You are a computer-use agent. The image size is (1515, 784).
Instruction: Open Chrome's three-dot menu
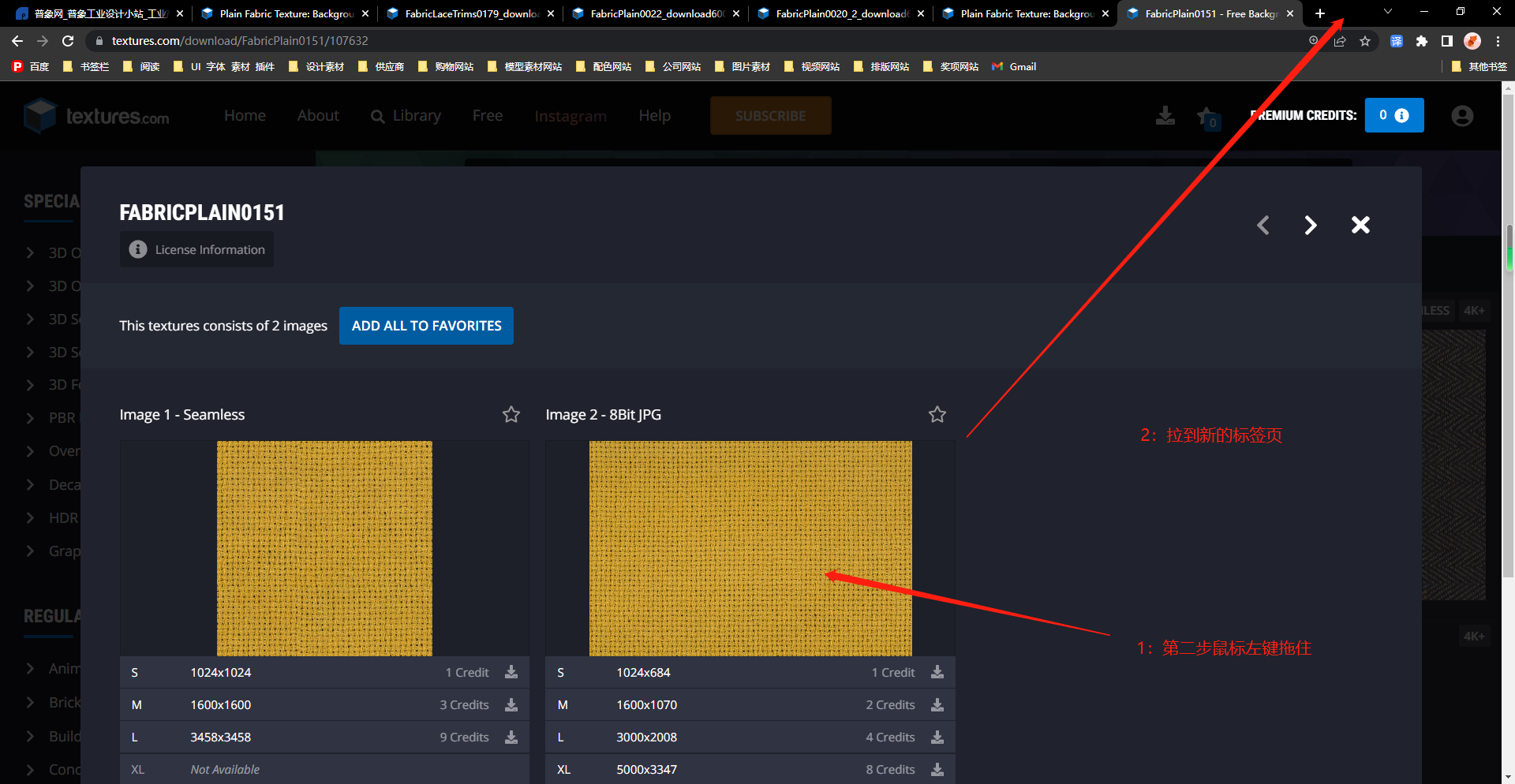coord(1498,41)
